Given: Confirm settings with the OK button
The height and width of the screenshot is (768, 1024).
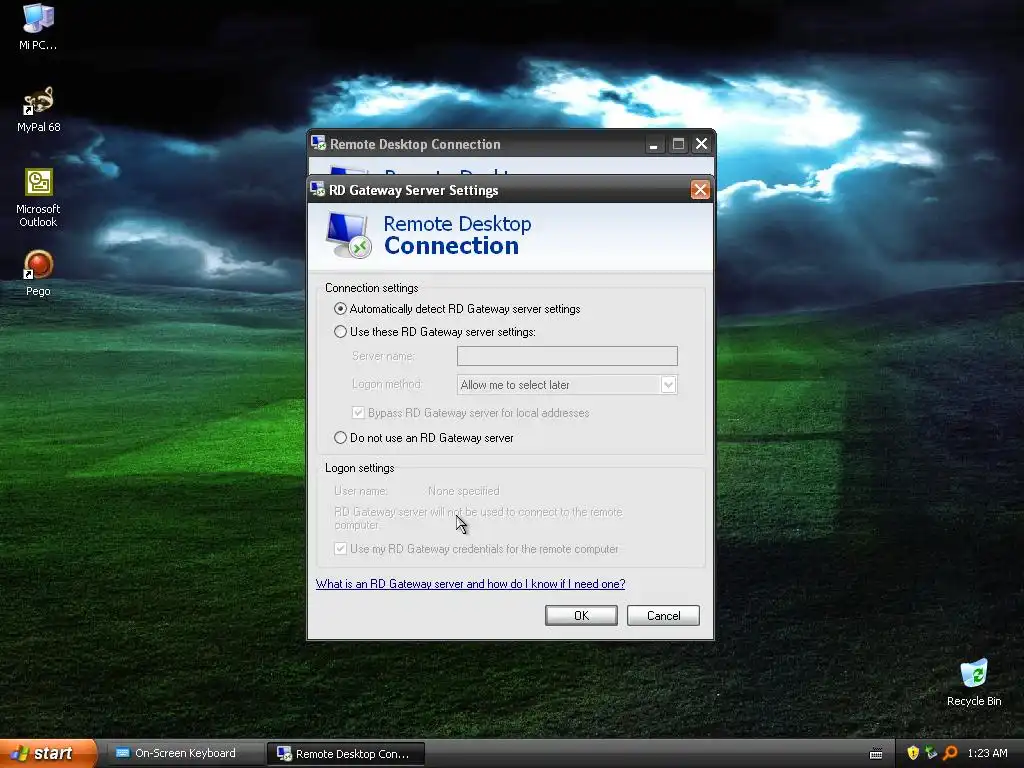Looking at the screenshot, I should (581, 615).
